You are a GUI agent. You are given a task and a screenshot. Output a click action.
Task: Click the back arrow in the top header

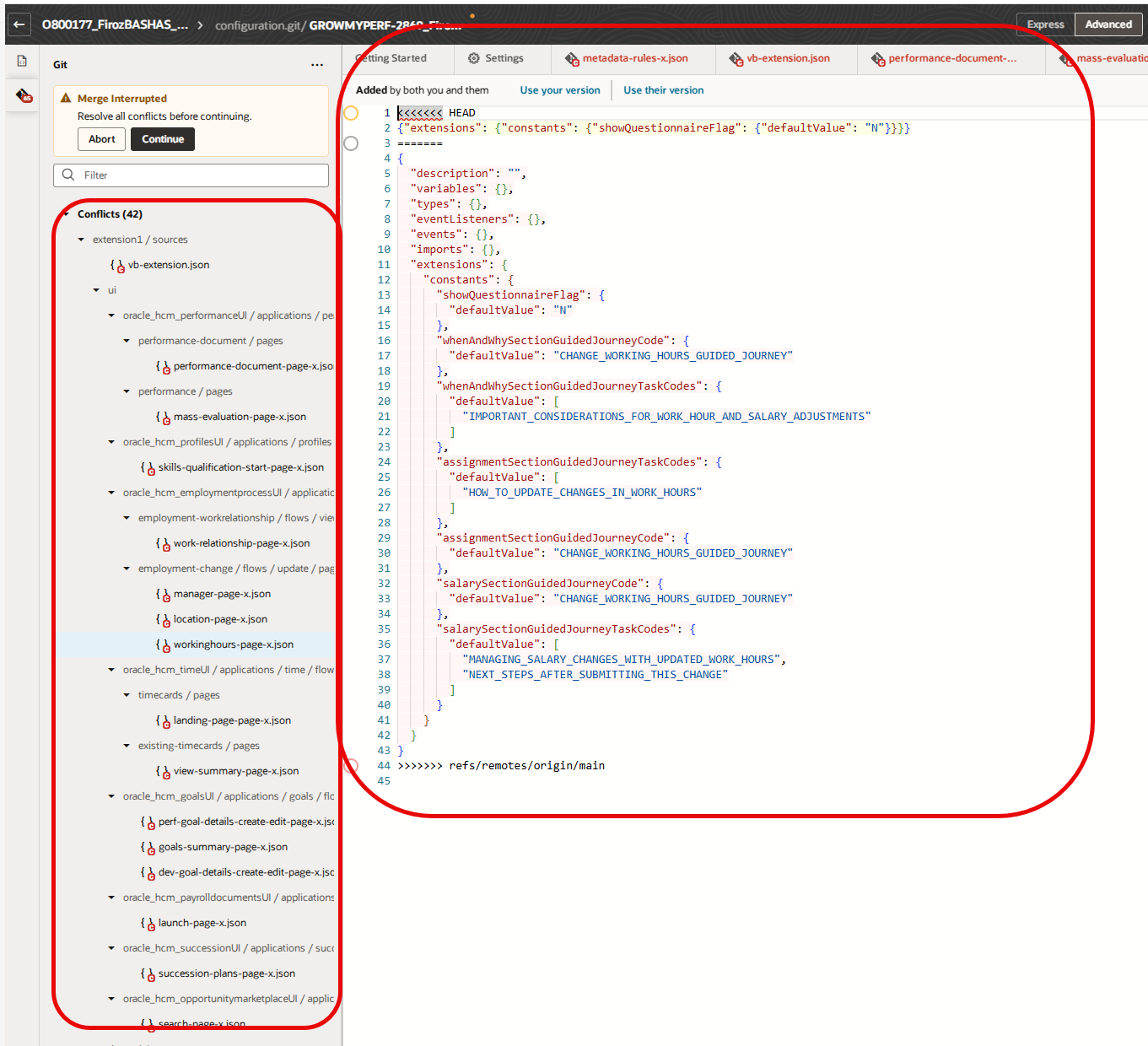19,24
